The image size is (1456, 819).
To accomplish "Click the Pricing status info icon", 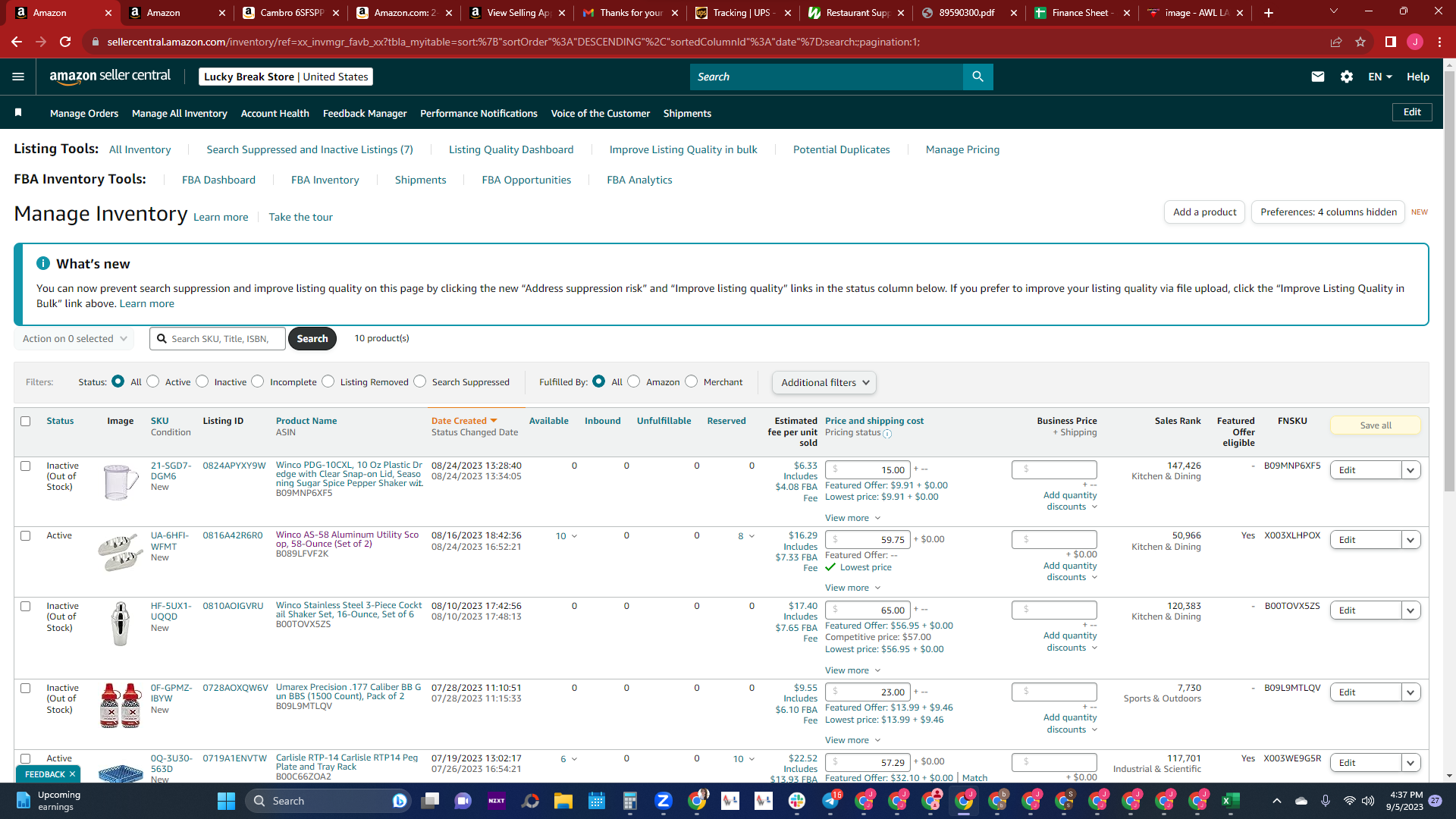I will click(887, 434).
